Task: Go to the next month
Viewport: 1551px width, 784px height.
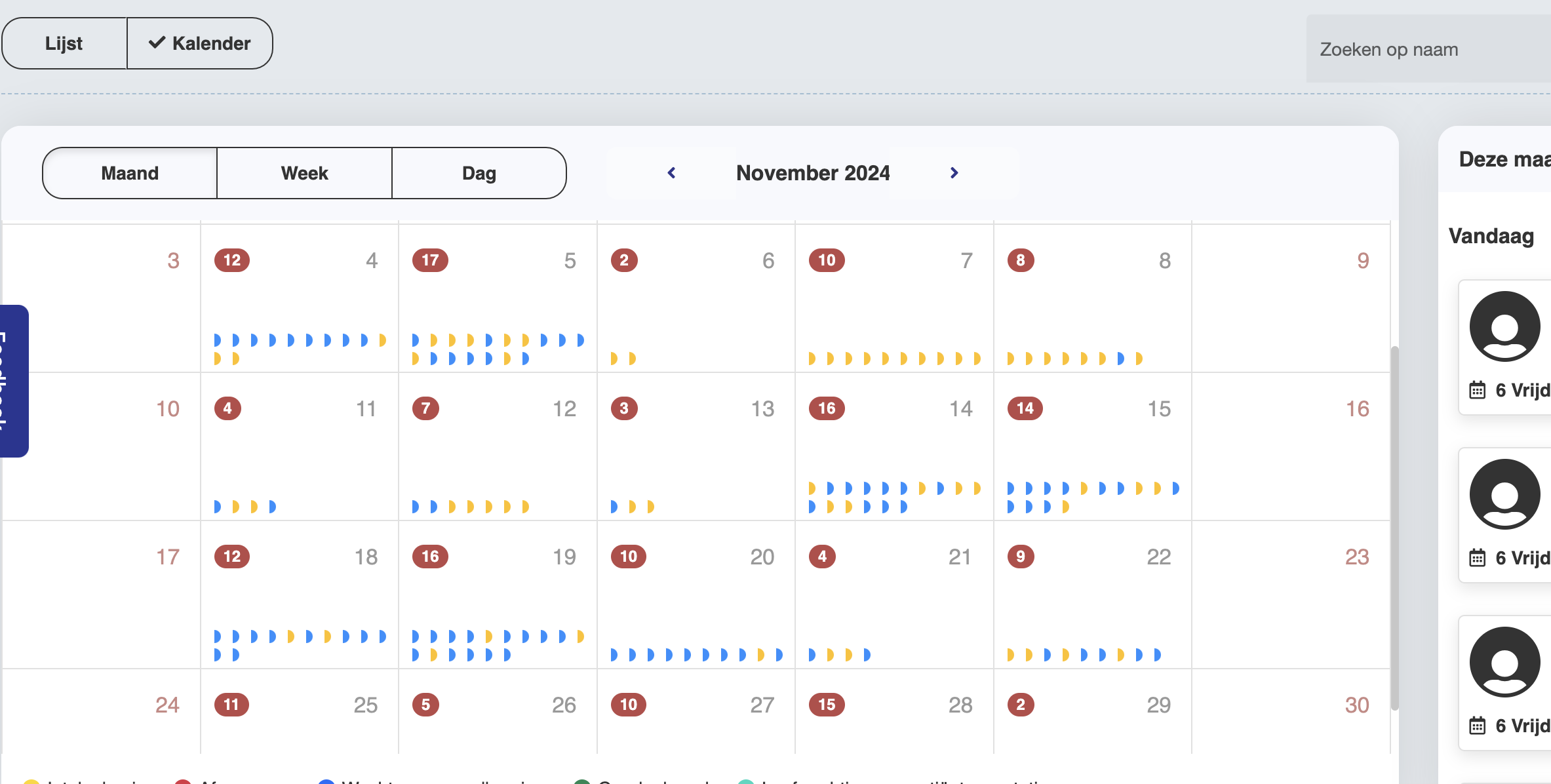Action: pos(954,172)
